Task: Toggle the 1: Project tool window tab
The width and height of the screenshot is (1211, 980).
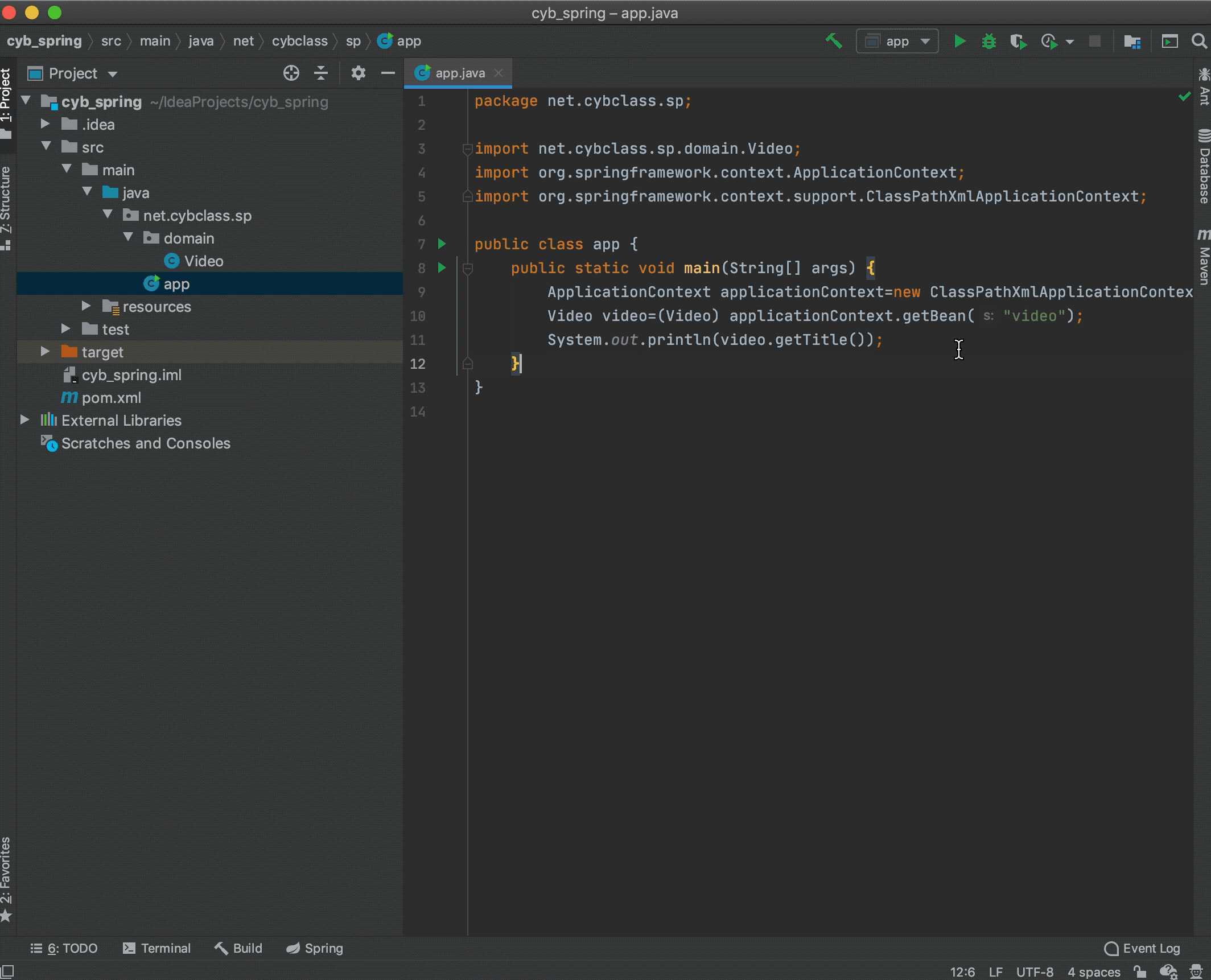Action: [x=7, y=104]
